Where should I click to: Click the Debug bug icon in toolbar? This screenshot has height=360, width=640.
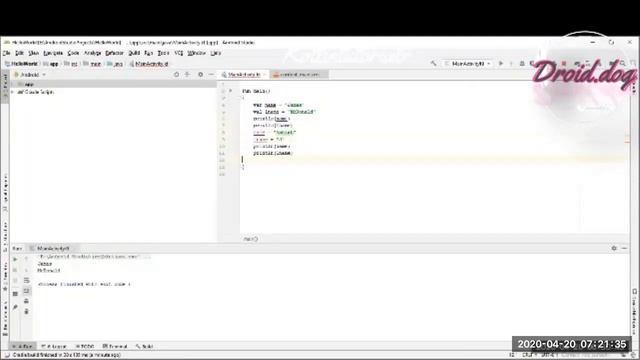522,64
